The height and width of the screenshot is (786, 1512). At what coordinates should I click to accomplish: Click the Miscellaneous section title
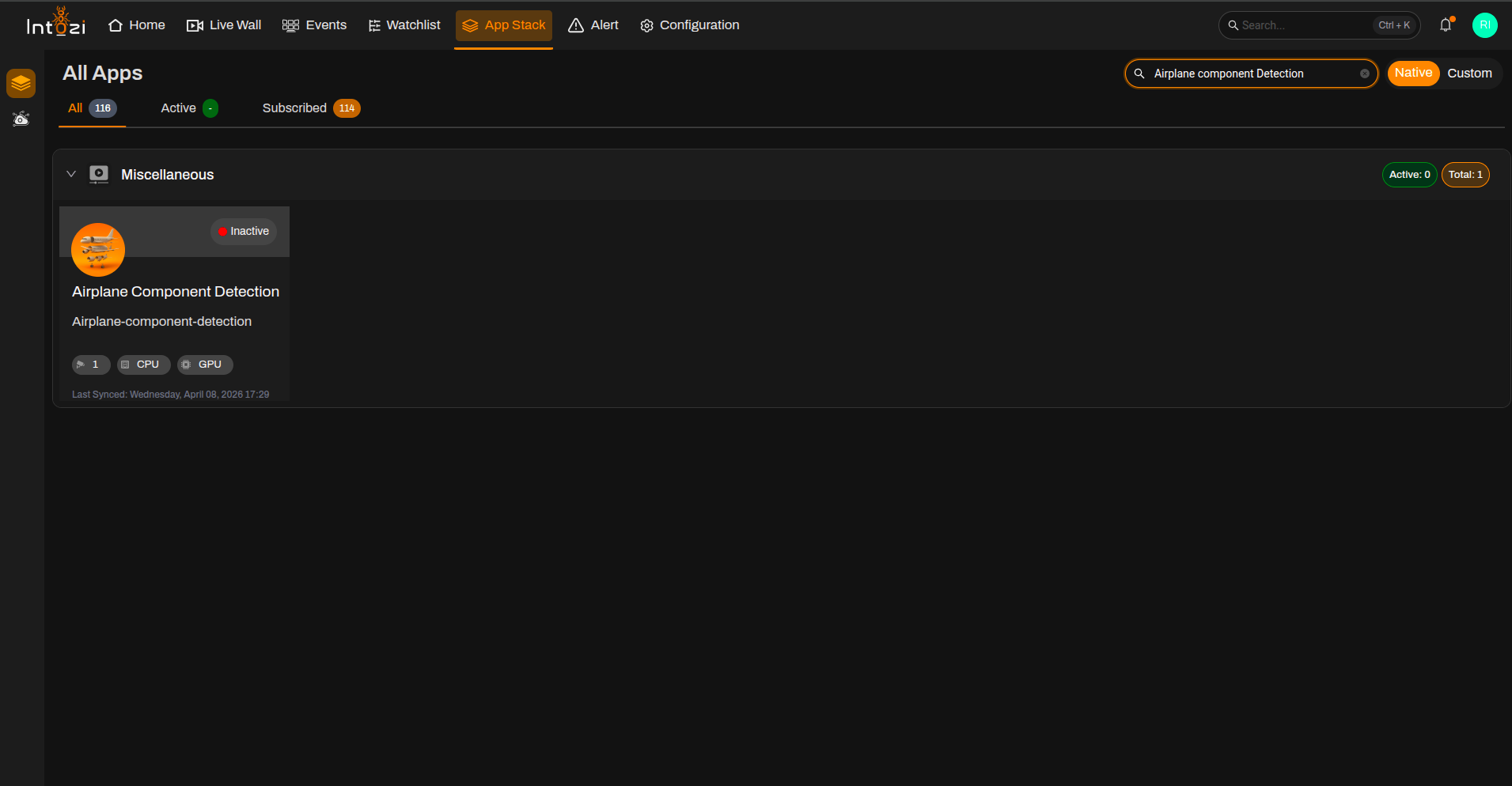(x=167, y=175)
